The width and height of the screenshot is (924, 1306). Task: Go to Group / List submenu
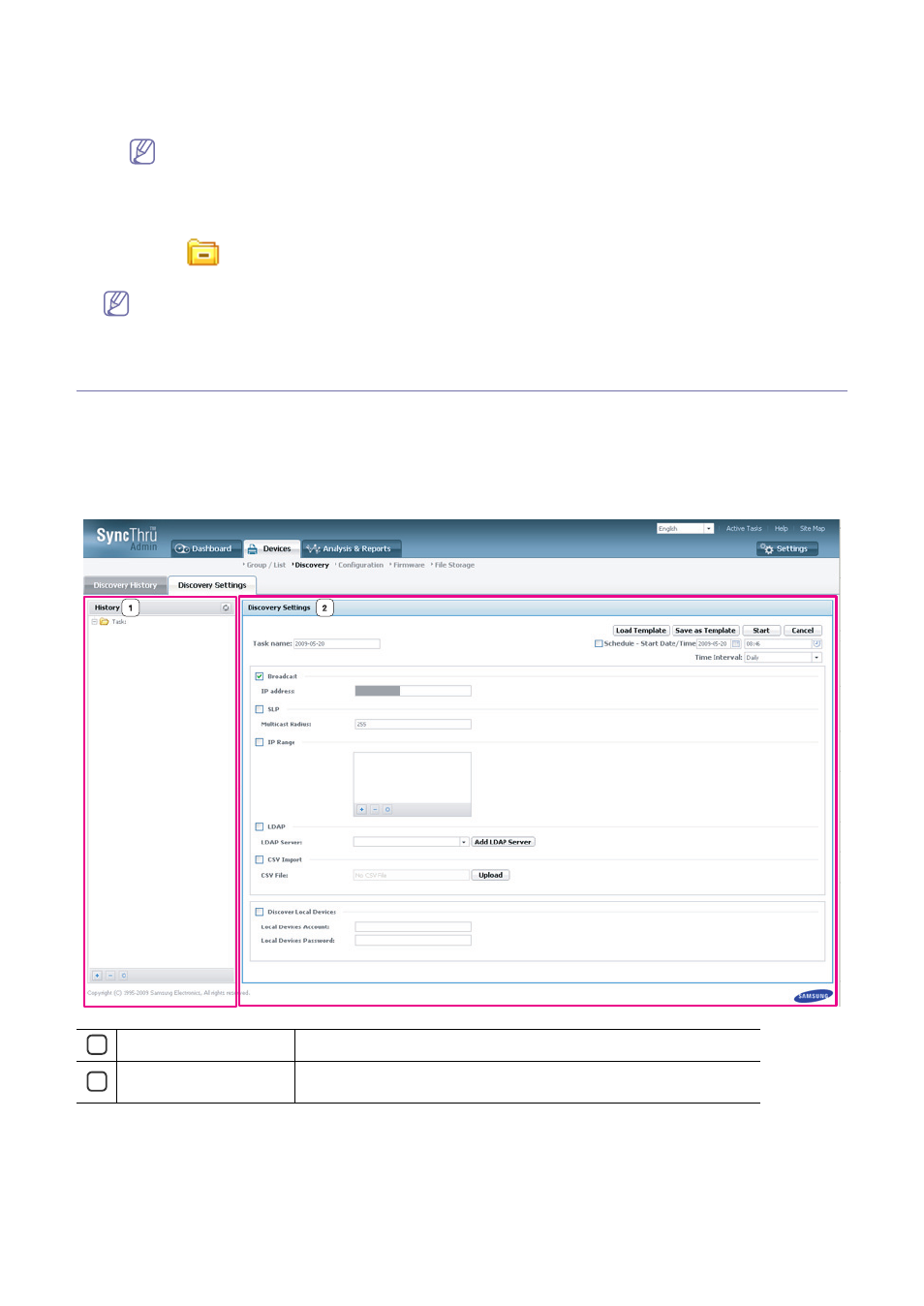(265, 565)
